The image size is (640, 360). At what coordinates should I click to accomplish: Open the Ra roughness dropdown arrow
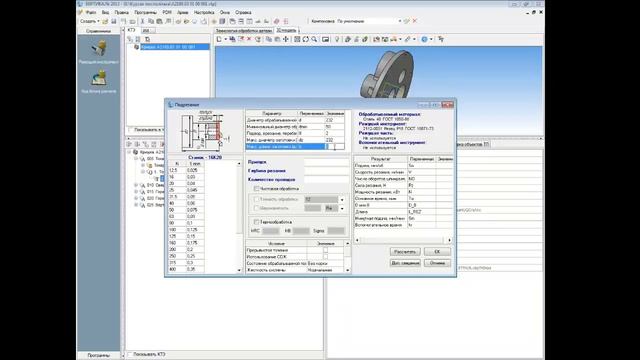click(342, 208)
